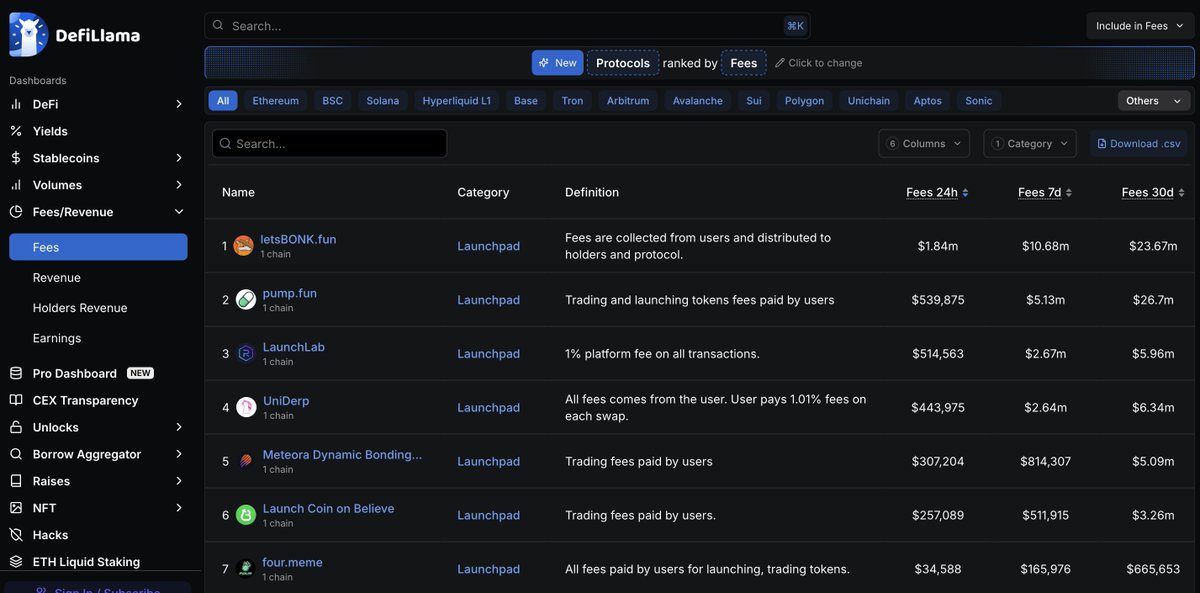Screen dimensions: 1200x593
Task: Filter by Base chain
Action: coord(526,101)
